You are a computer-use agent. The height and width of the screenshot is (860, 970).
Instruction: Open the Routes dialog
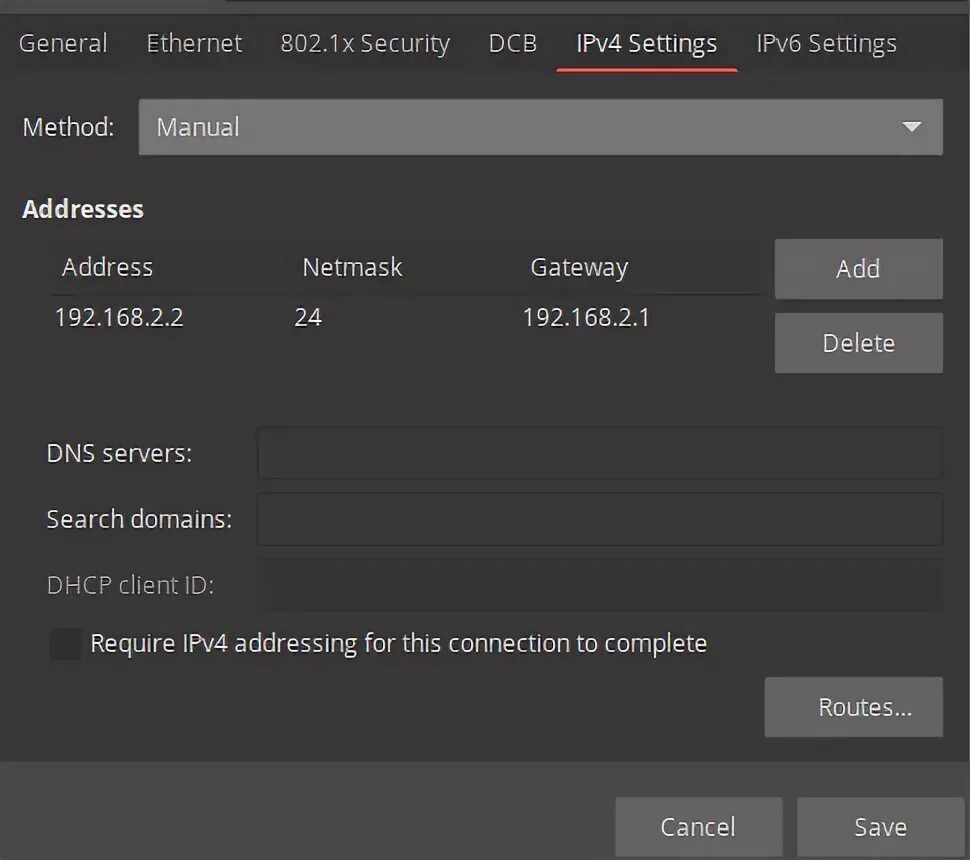854,707
